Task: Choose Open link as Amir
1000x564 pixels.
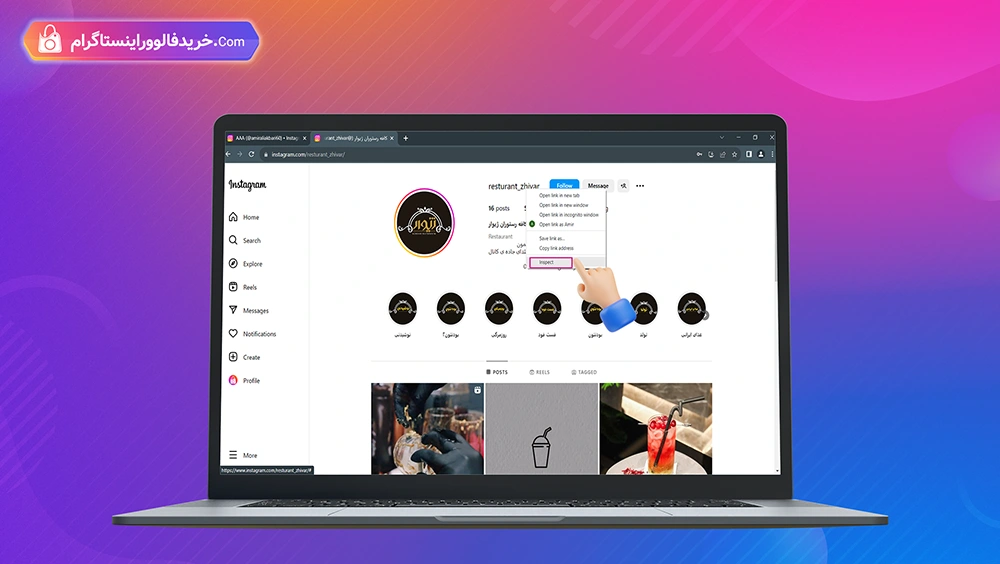Action: (x=566, y=225)
